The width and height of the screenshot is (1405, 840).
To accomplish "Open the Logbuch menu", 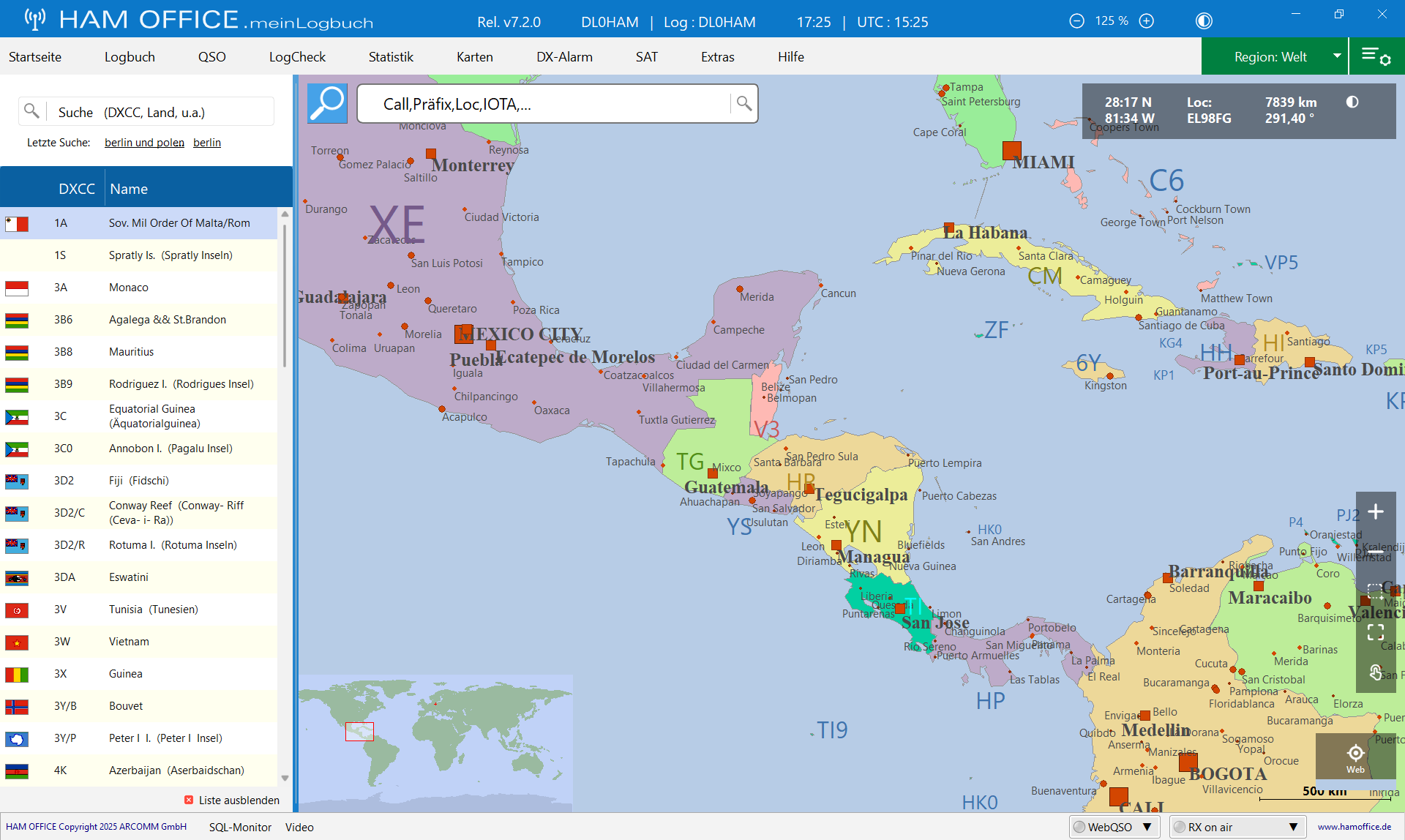I will click(130, 56).
